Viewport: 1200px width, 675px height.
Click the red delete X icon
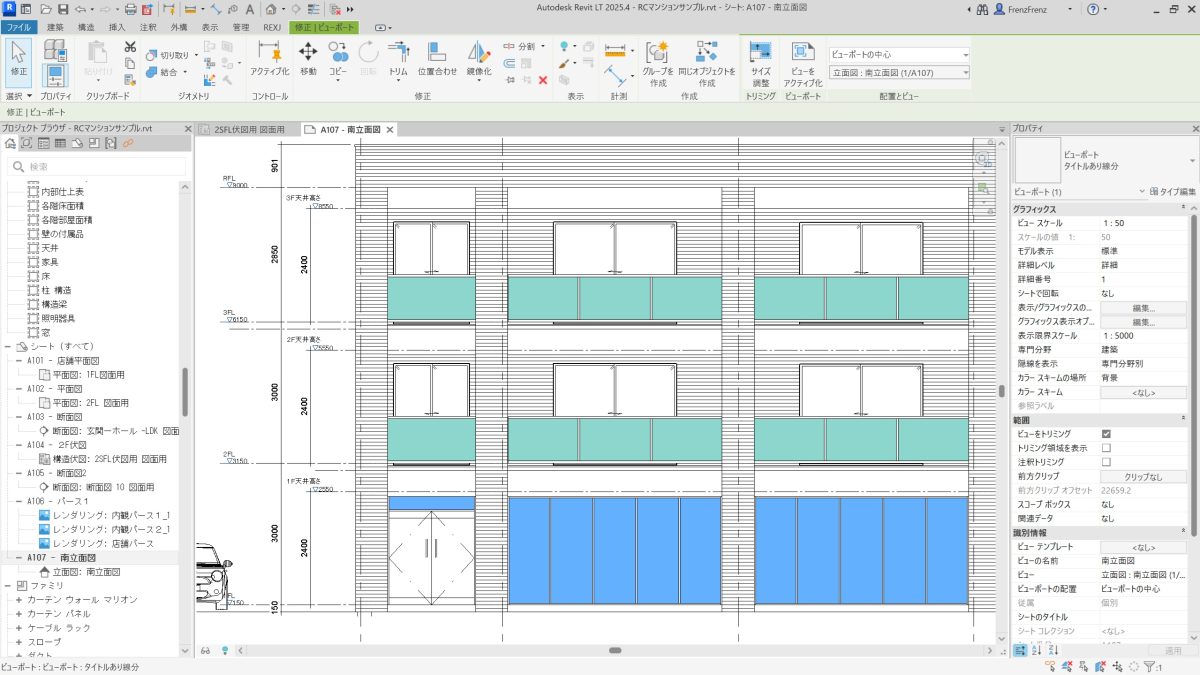pyautogui.click(x=543, y=80)
